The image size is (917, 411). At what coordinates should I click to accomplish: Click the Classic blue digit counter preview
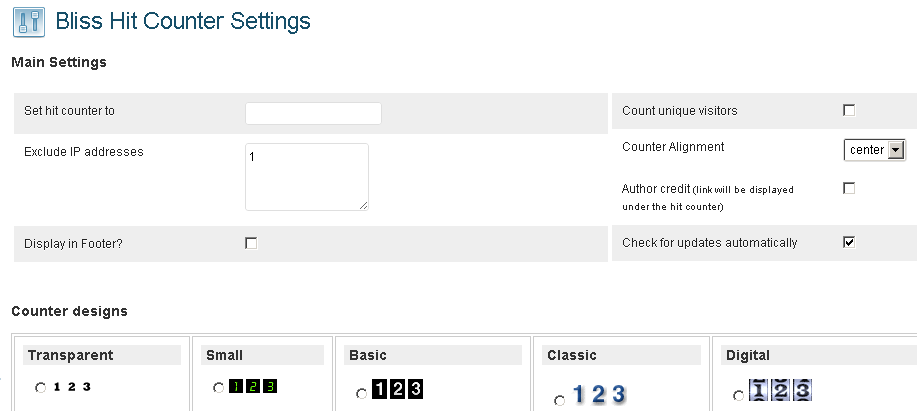[598, 394]
